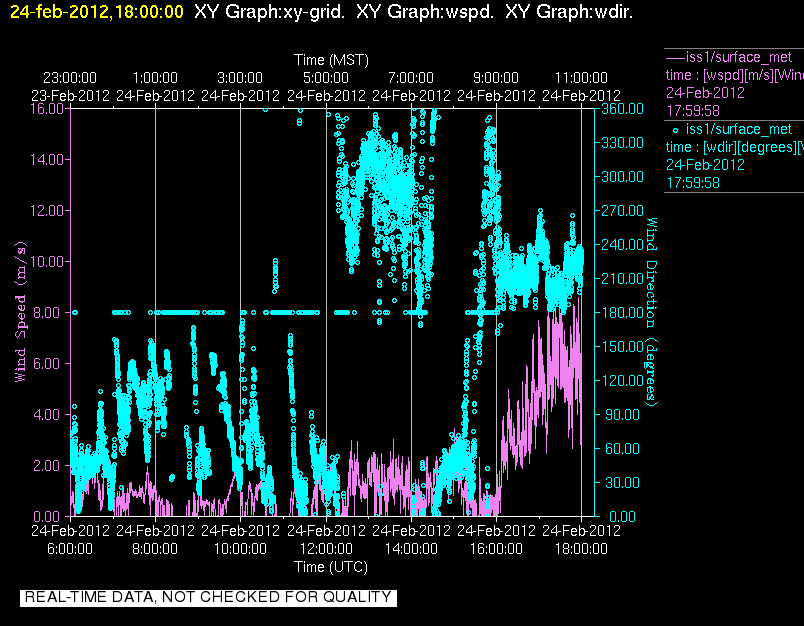Click the 12:00:00 UTC tick label
The height and width of the screenshot is (626, 804).
click(x=326, y=549)
